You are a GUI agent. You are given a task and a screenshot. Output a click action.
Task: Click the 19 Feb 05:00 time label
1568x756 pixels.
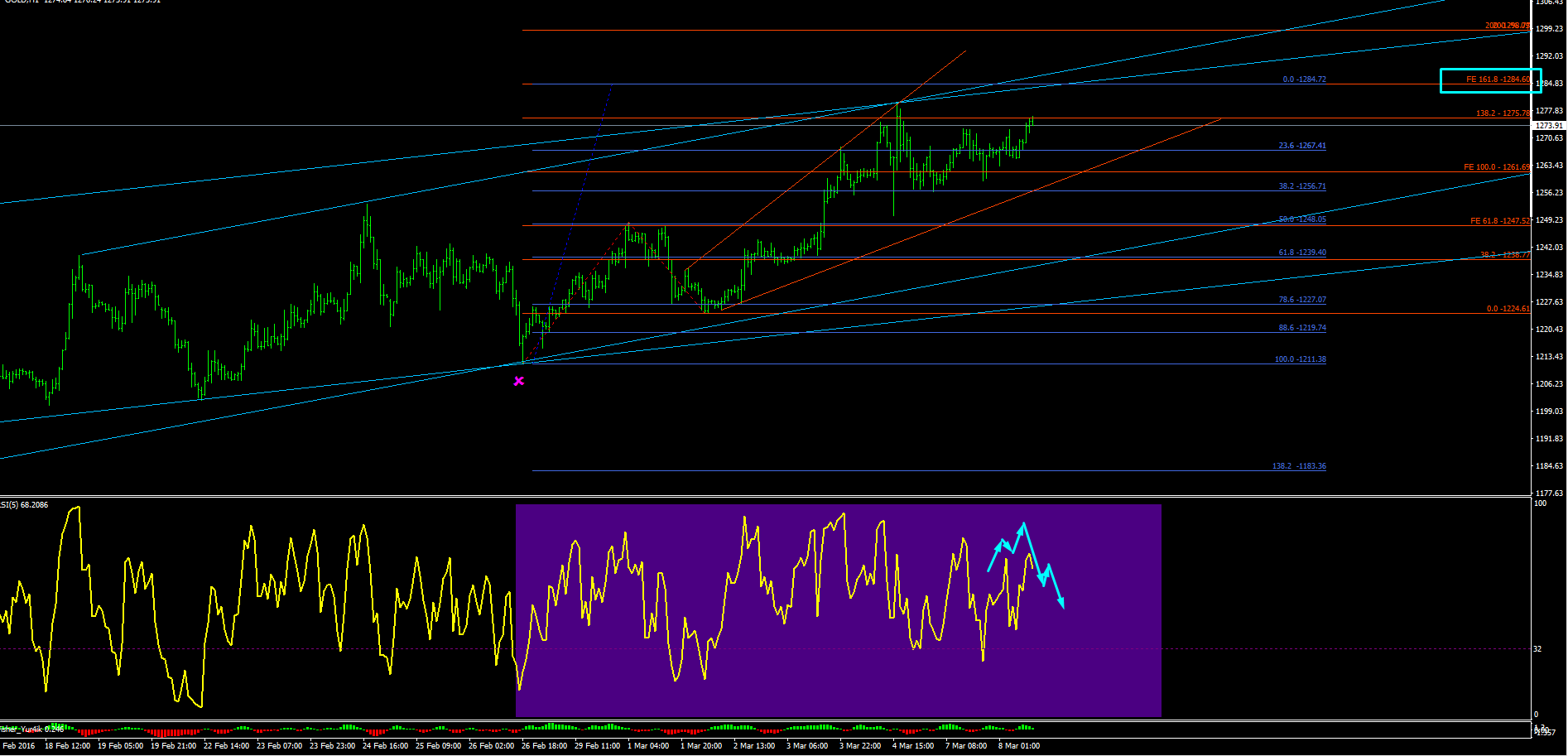pos(121,746)
